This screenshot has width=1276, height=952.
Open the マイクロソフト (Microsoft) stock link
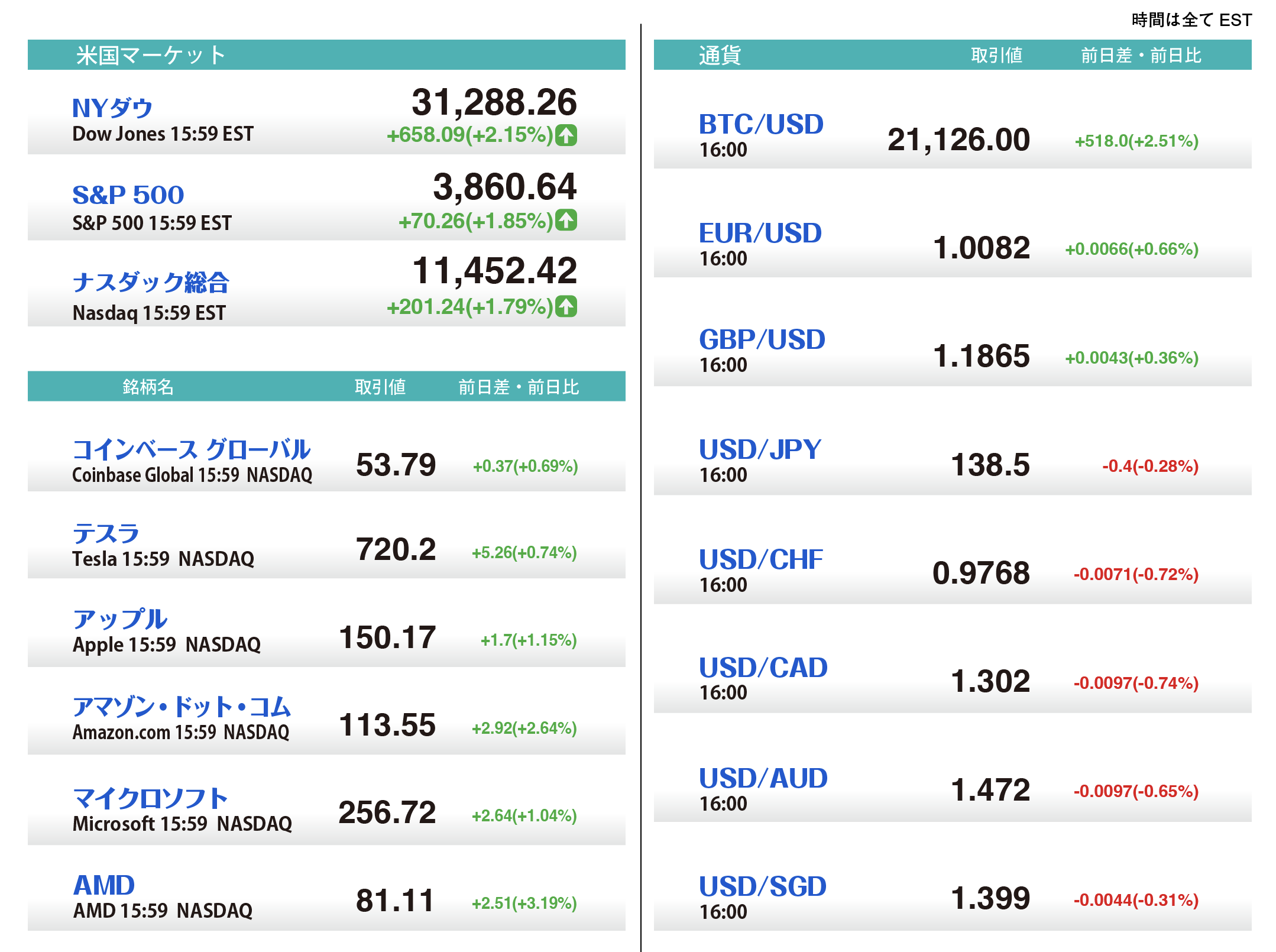coord(150,798)
